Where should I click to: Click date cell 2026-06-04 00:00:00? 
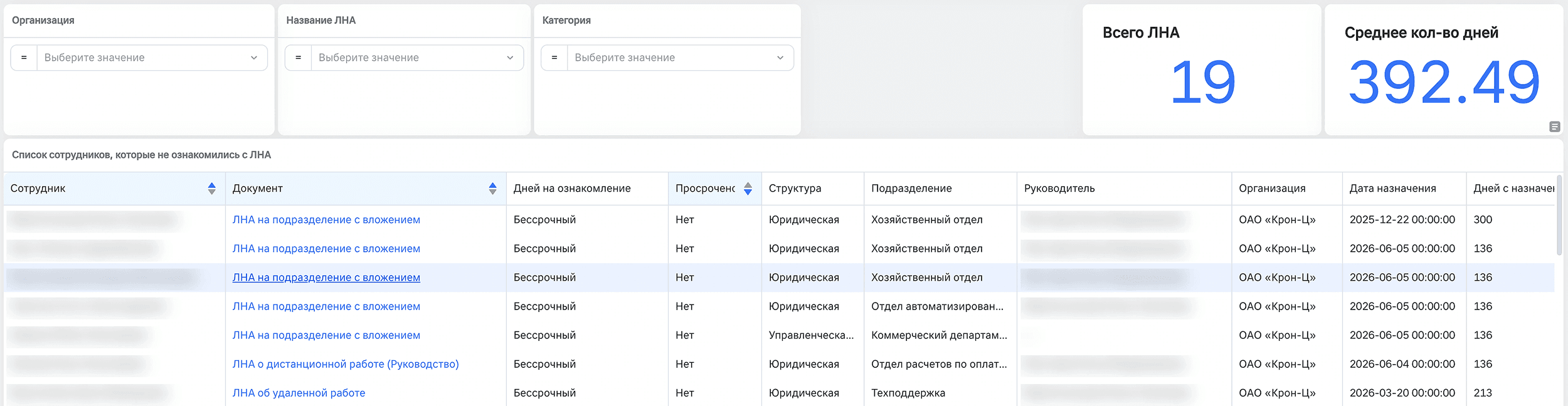click(1404, 364)
